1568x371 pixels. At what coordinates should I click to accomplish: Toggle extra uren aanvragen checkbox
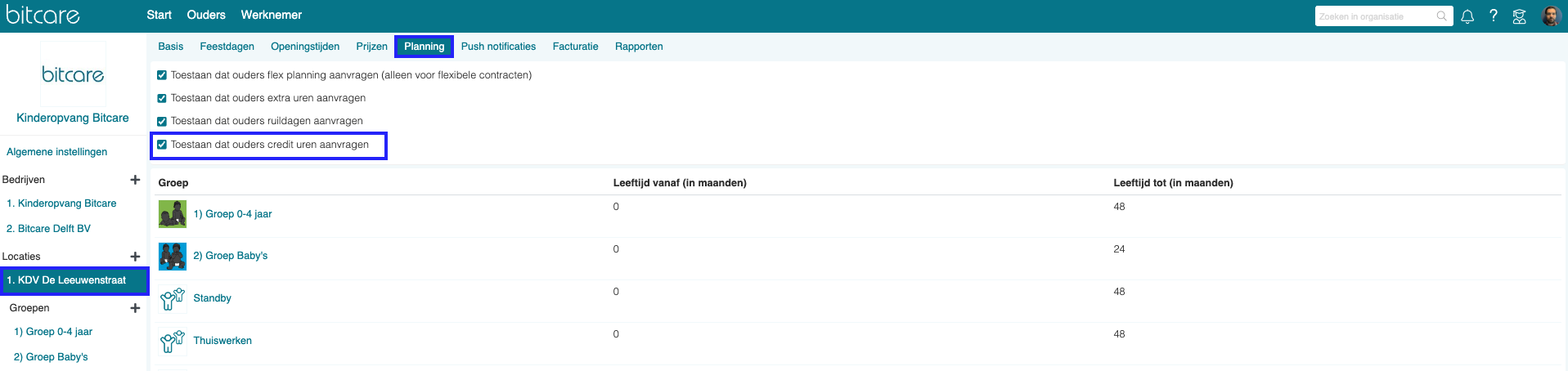(x=162, y=98)
